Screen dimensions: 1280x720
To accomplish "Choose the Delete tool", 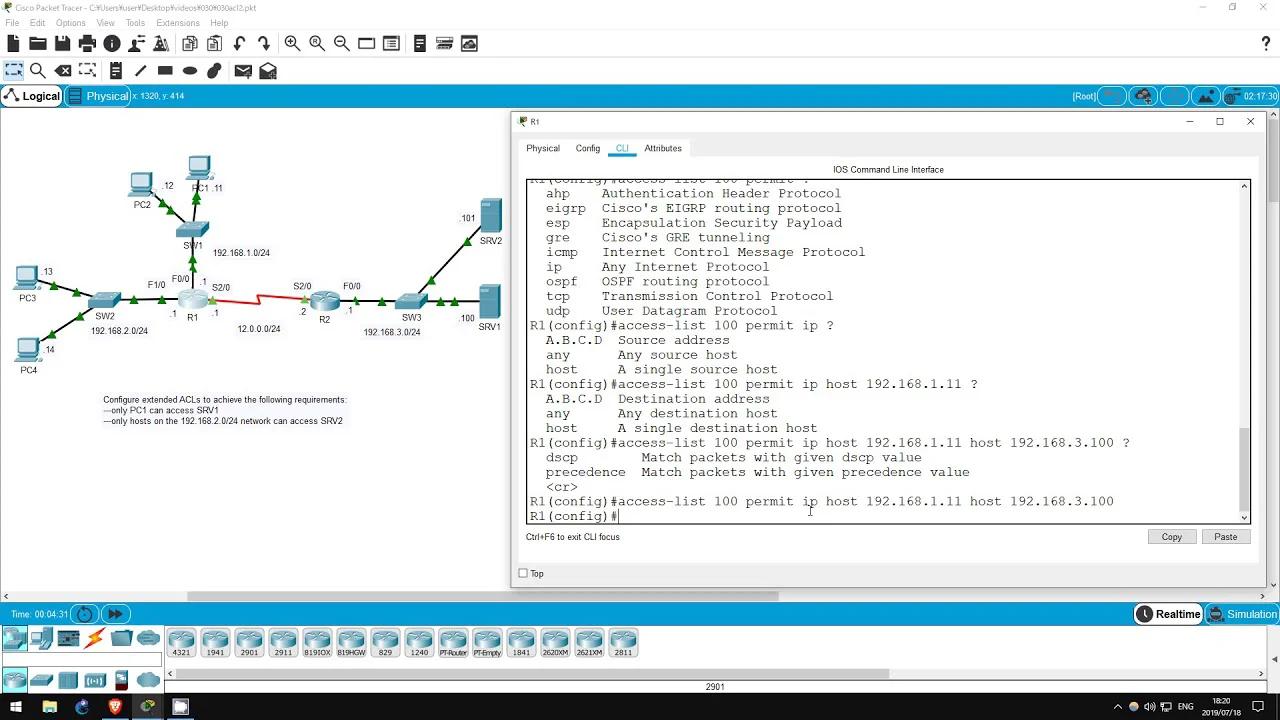I will click(63, 70).
